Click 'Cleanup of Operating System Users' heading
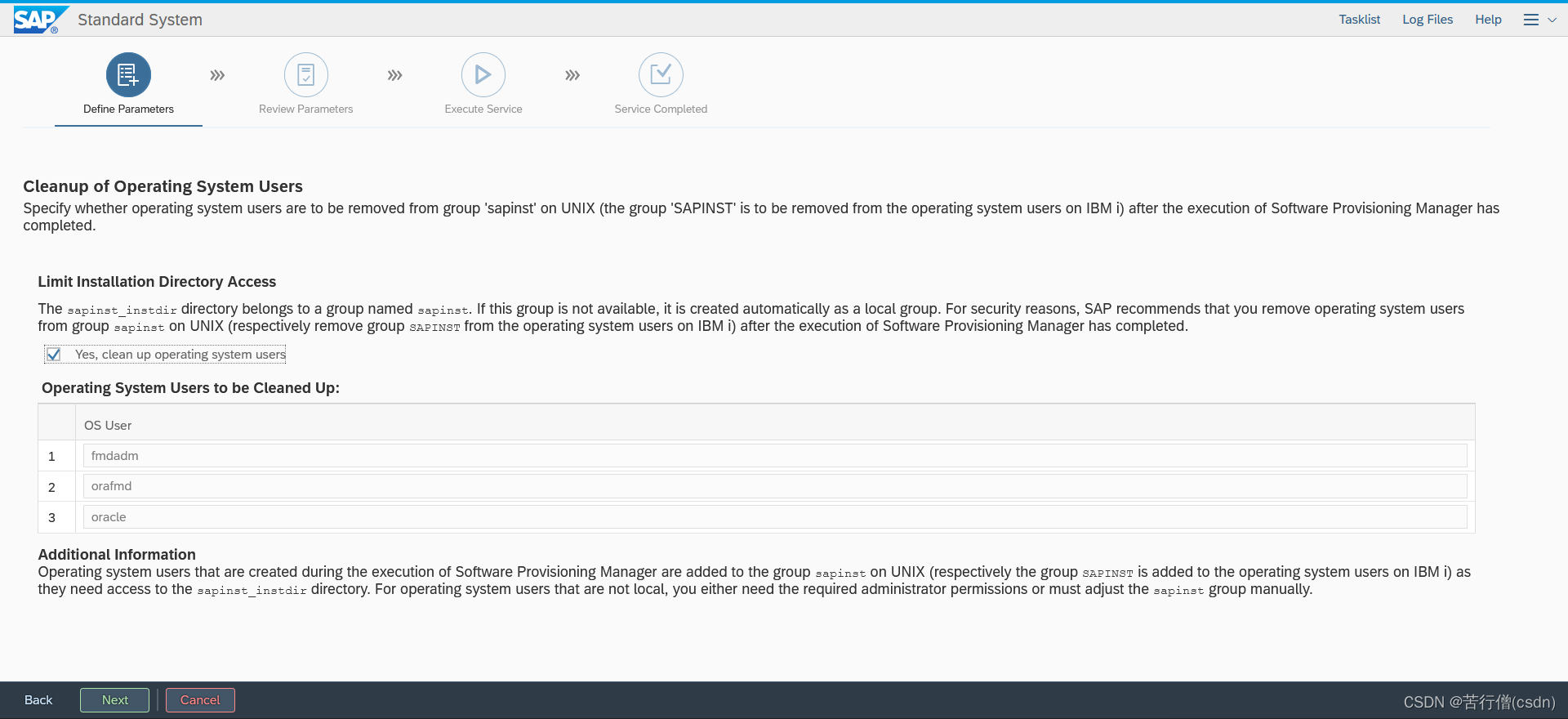 (x=163, y=186)
